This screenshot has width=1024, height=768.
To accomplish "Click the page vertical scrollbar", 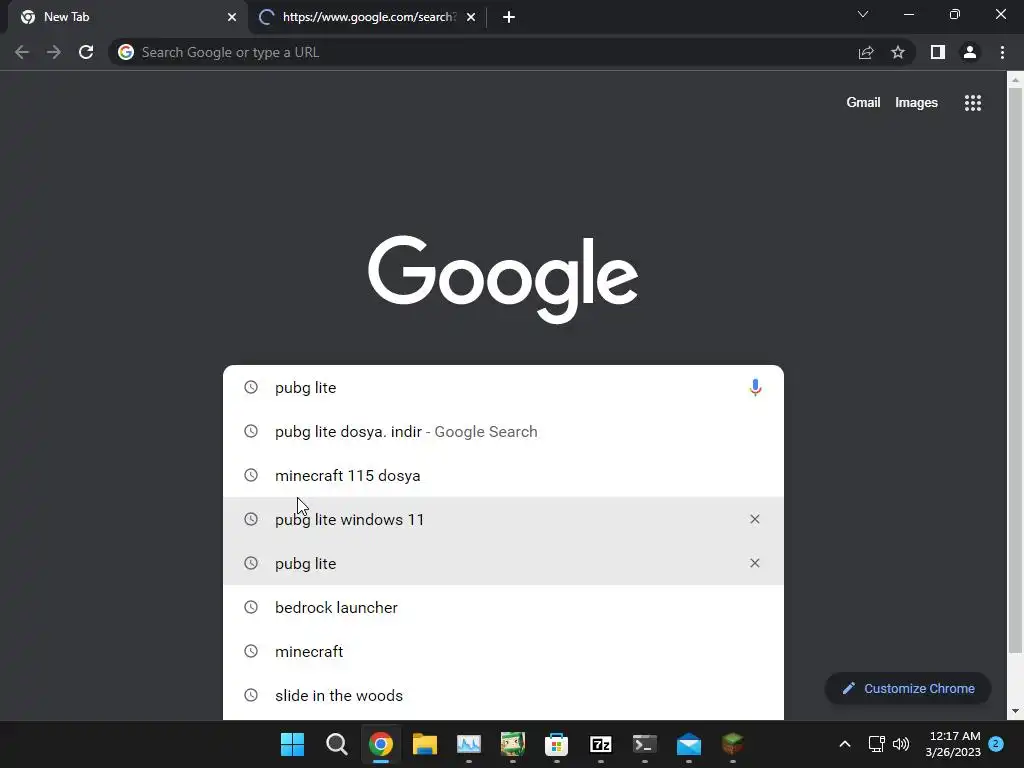I will tap(1015, 369).
